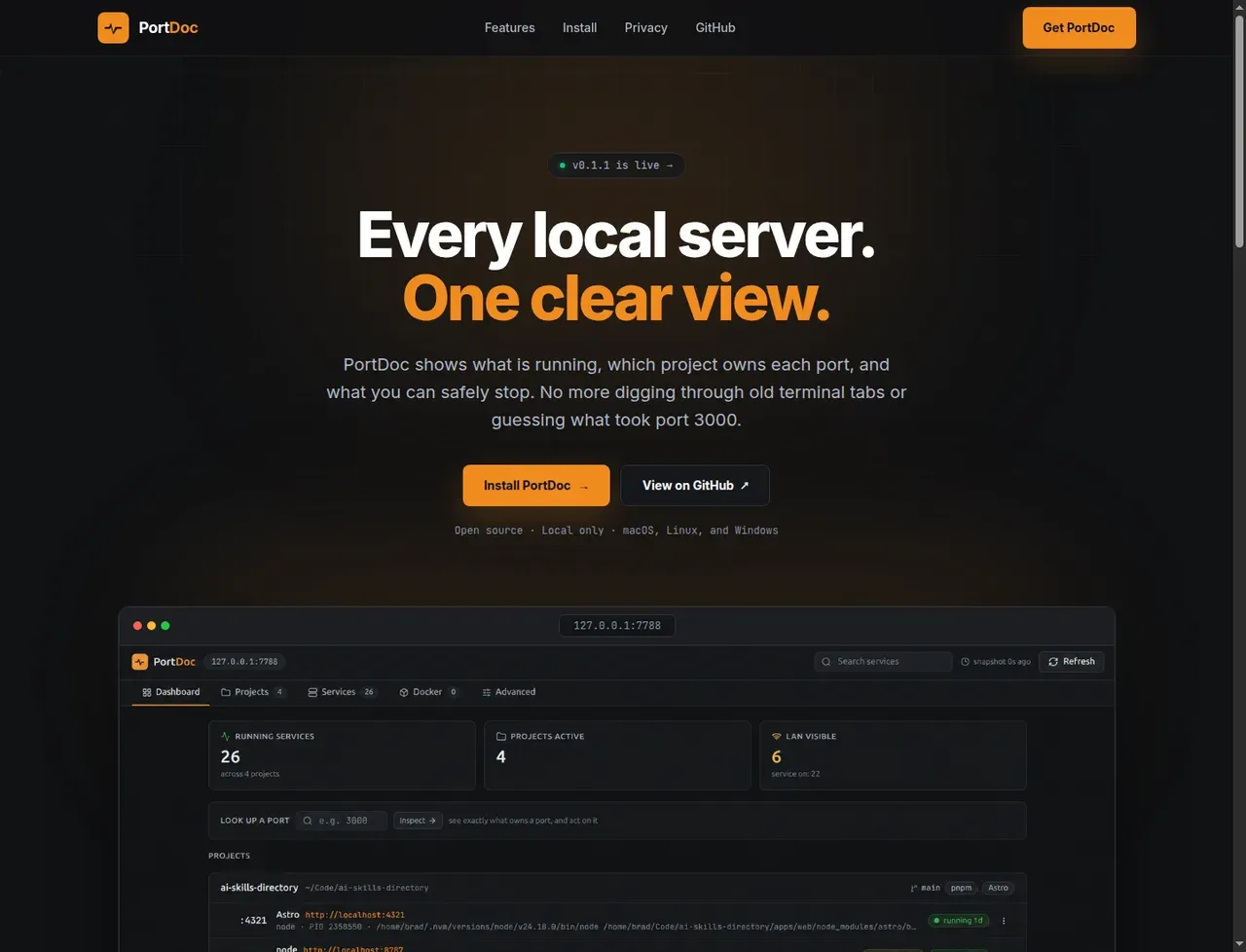The image size is (1246, 952).
Task: Focus the Search services field
Action: [883, 662]
